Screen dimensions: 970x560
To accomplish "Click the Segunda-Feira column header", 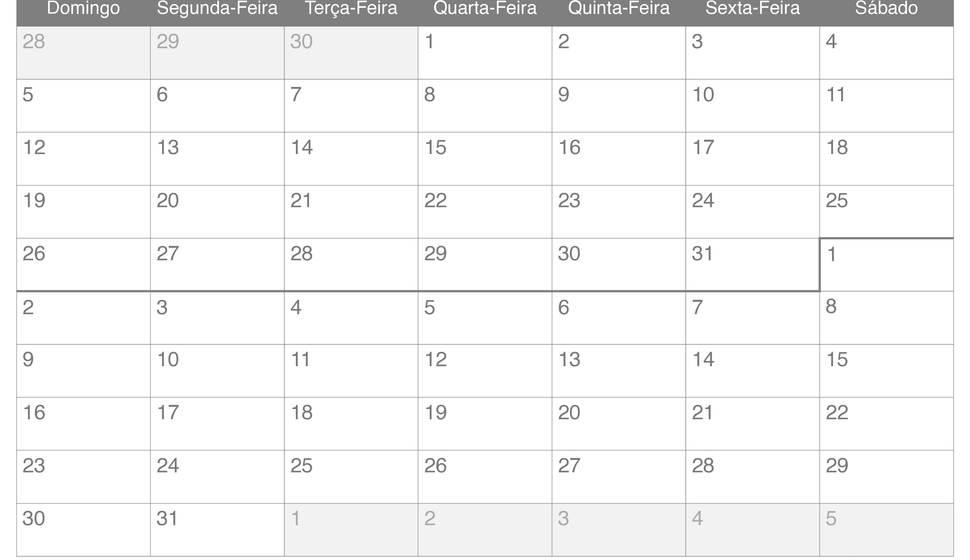I will click(x=217, y=9).
